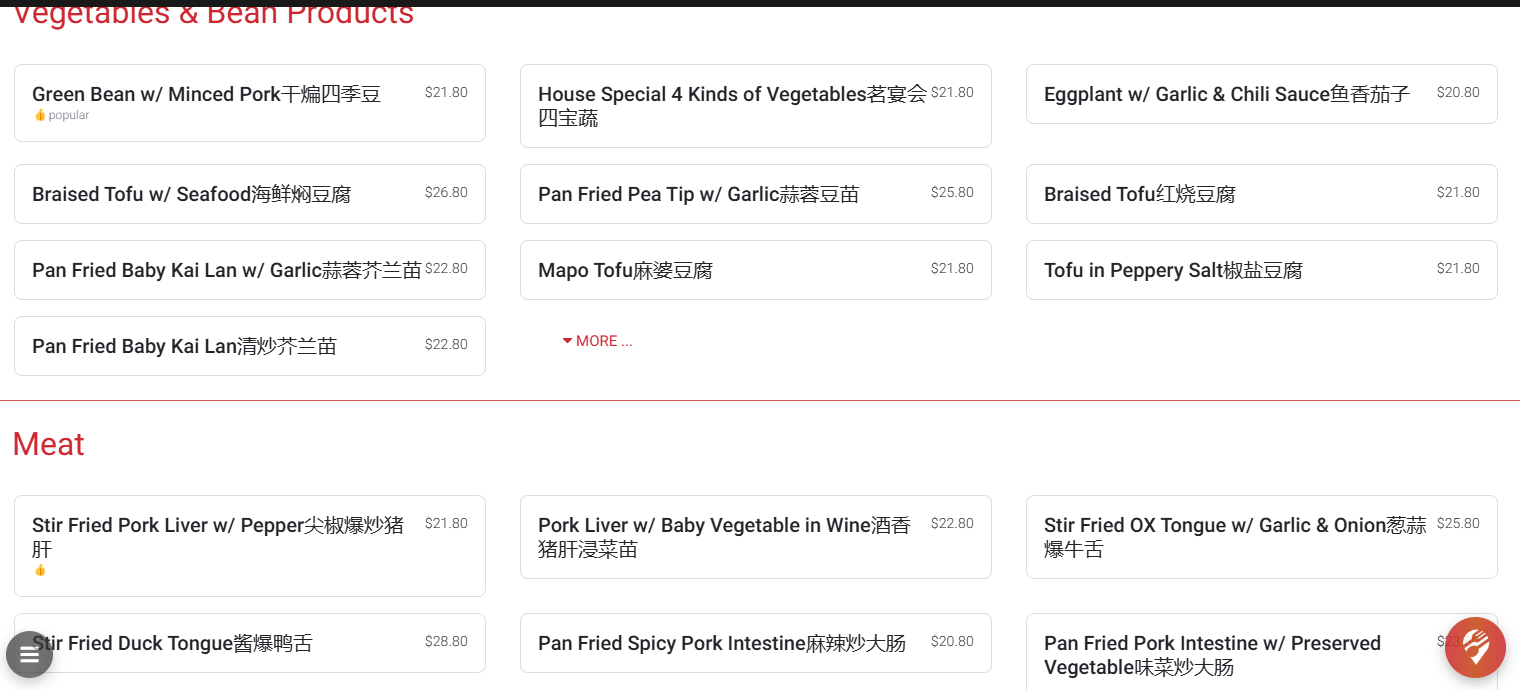1520x690 pixels.
Task: Select Pan Fried Baby Kai Lan w/ Garlic
Action: [226, 271]
